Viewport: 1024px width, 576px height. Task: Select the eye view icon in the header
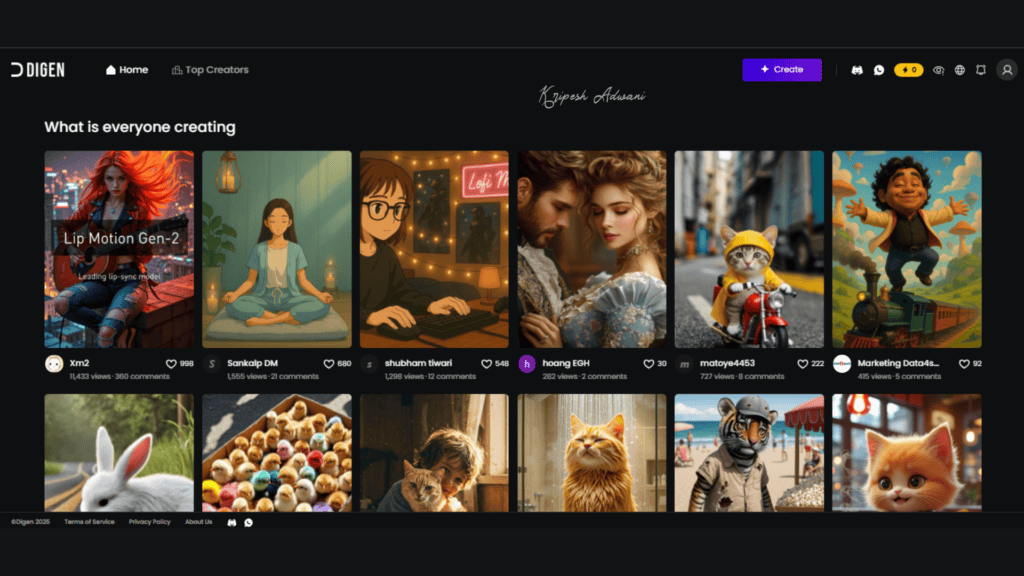(938, 70)
